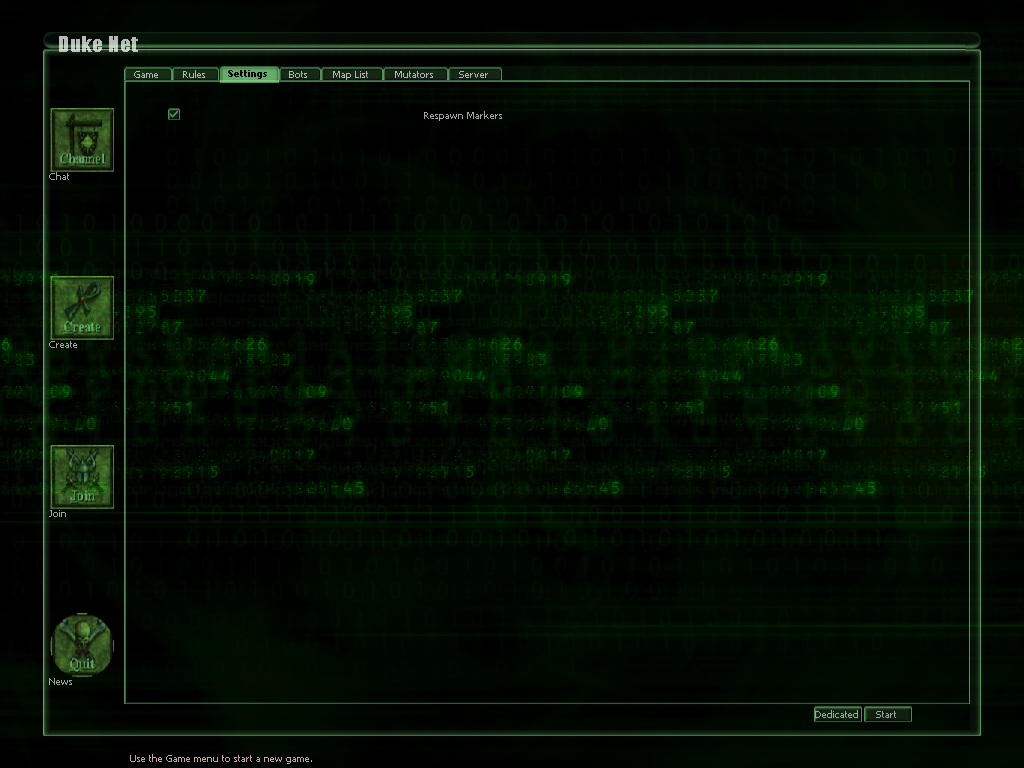Click the Duke Net window title

tap(98, 44)
